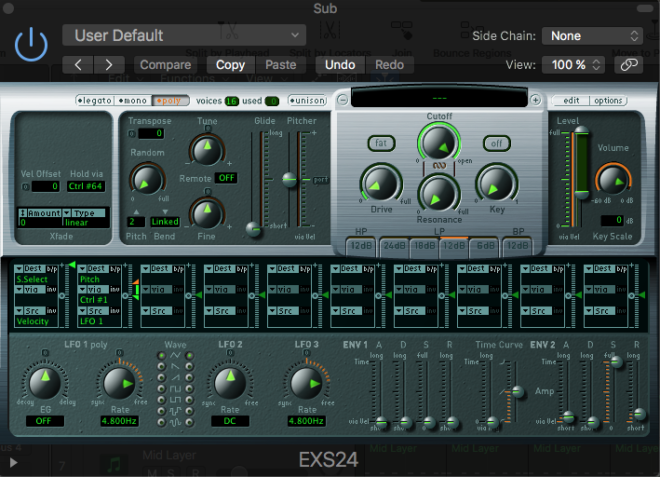Image resolution: width=660 pixels, height=477 pixels.
Task: Open the Side Chain None dropdown
Action: pyautogui.click(x=592, y=36)
